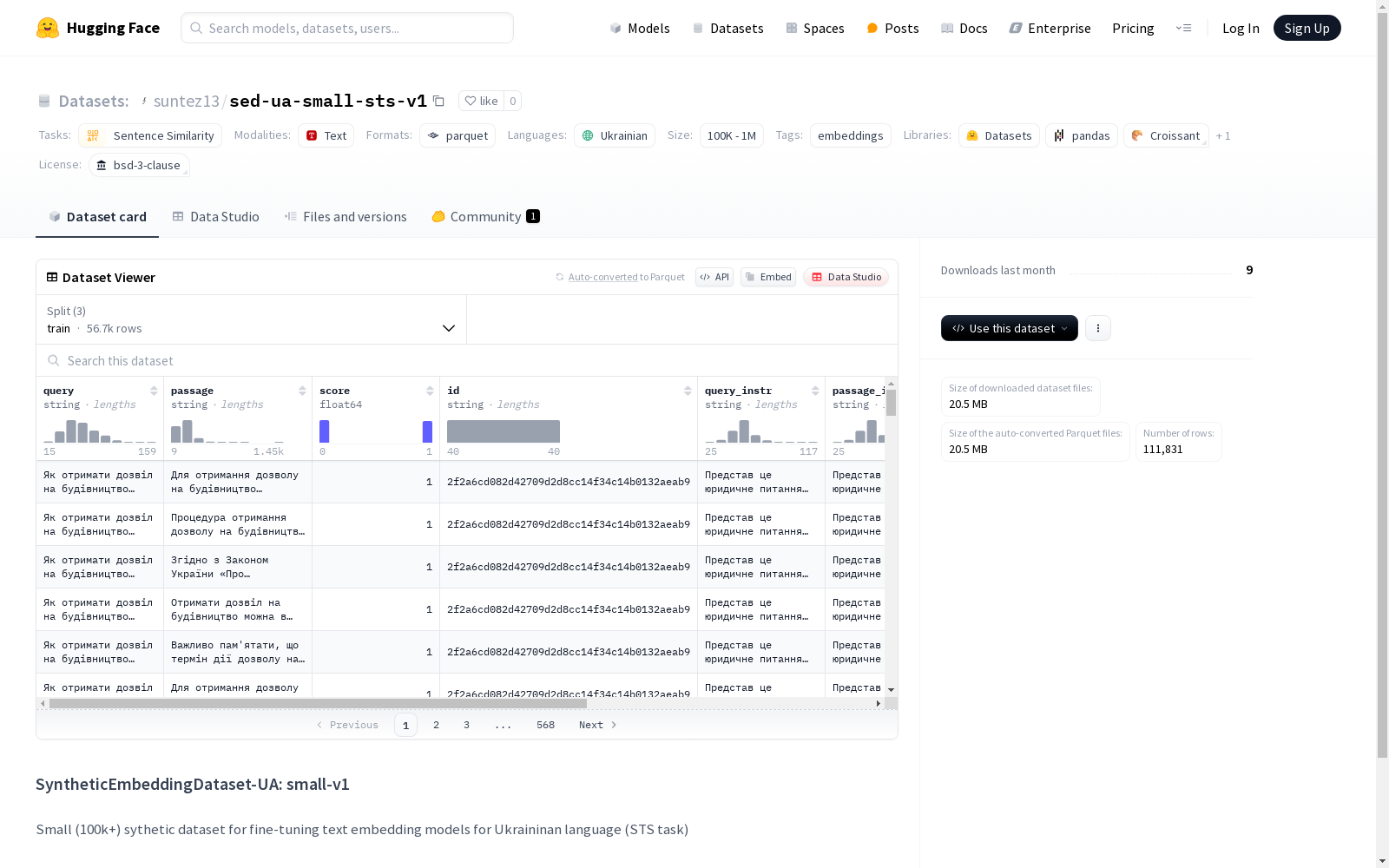Expand the Split train dropdown
Screen dimensions: 1389x868
click(x=251, y=319)
